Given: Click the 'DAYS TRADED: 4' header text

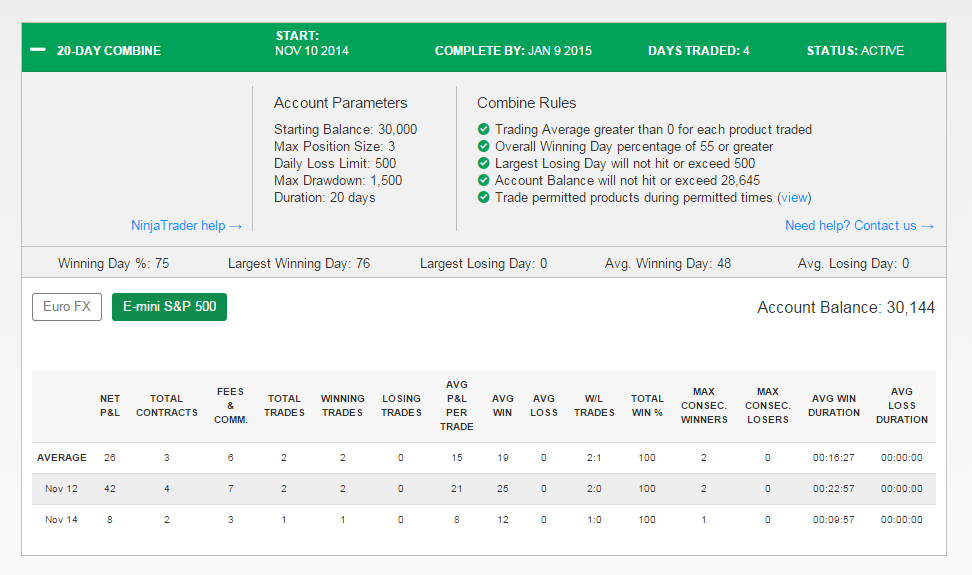Looking at the screenshot, I should (699, 51).
